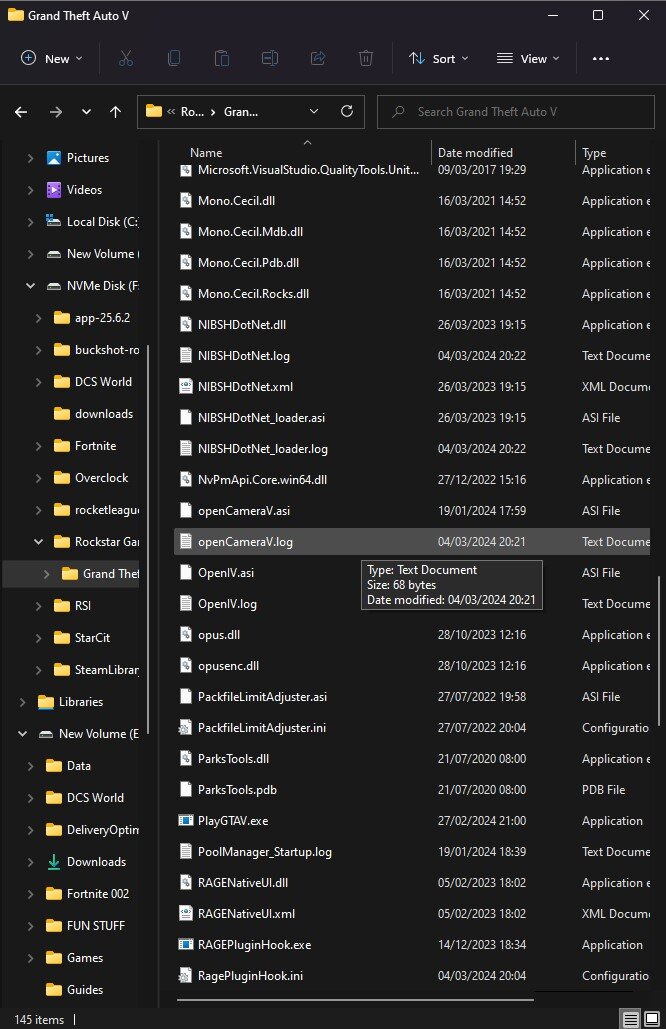This screenshot has width=666, height=1029.
Task: Switch to large thumbnails view icon
Action: point(652,1019)
